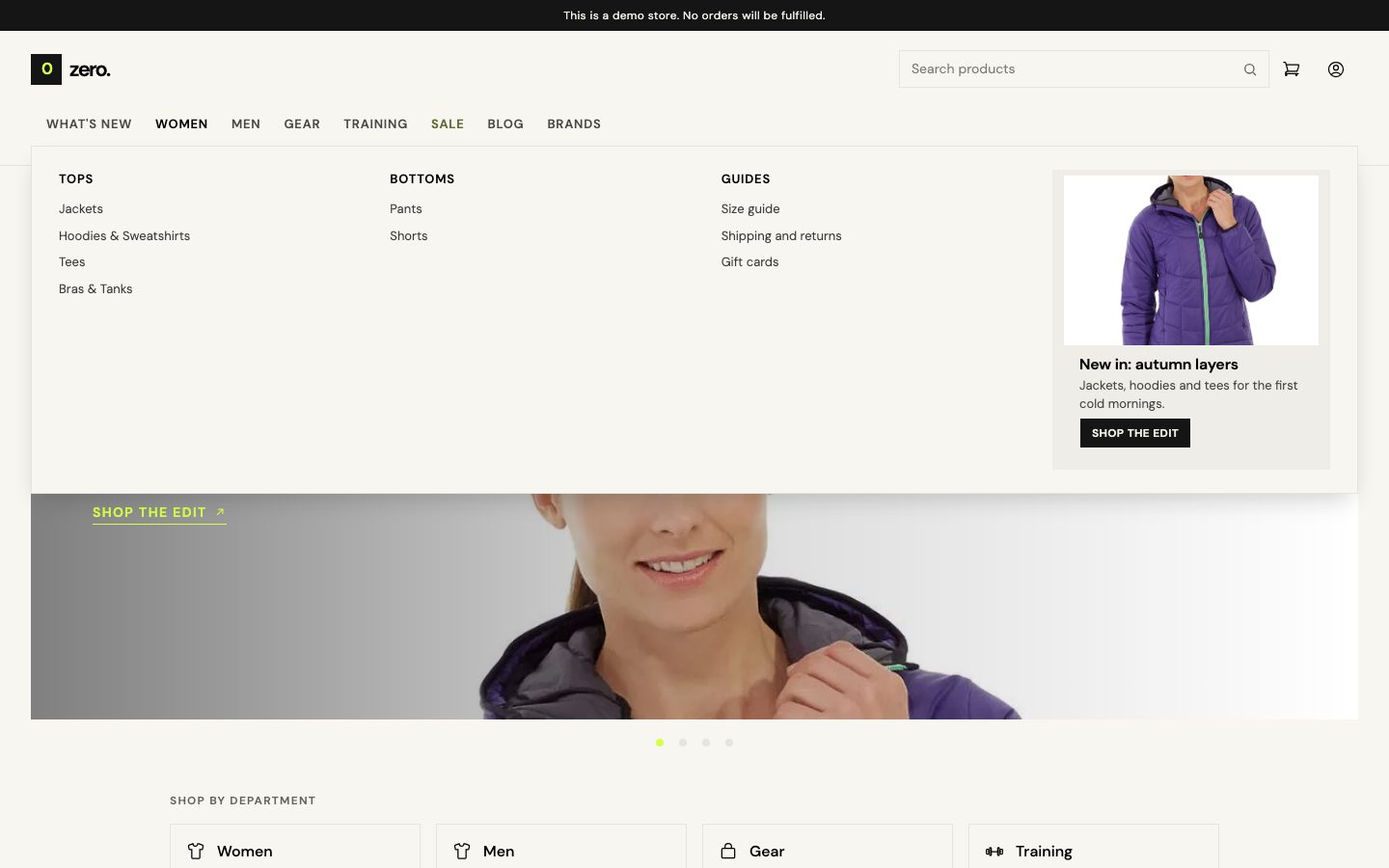Select the Tees link
The image size is (1389, 868).
click(72, 261)
